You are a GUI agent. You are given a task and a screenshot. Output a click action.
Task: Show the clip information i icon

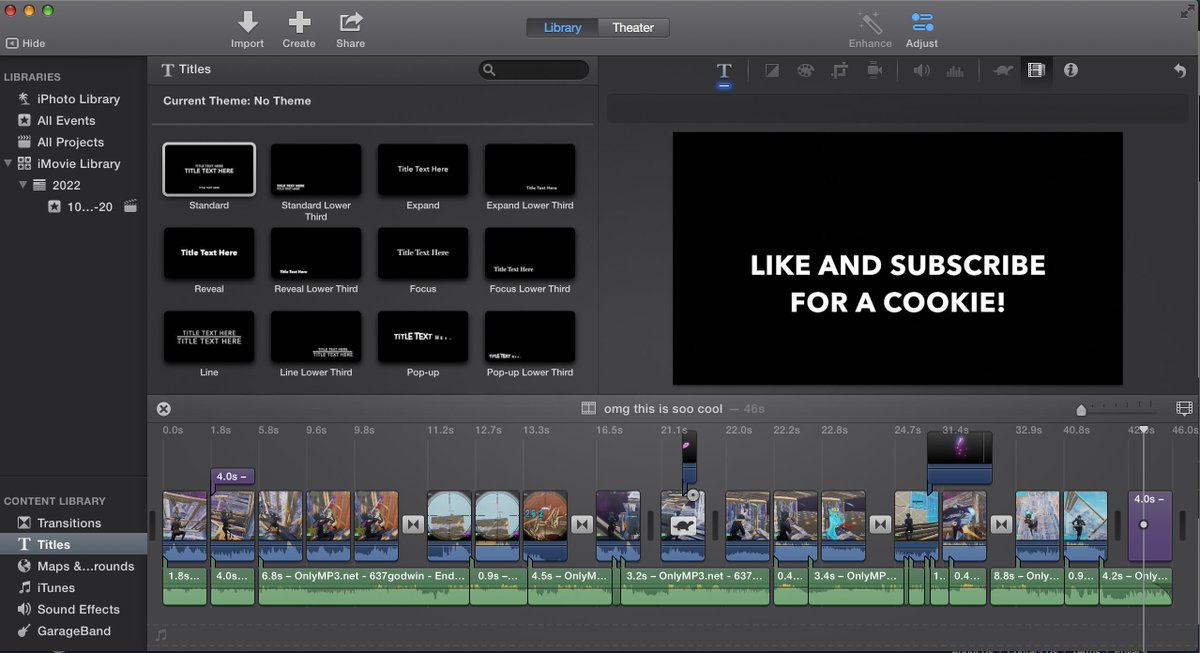click(x=1071, y=71)
